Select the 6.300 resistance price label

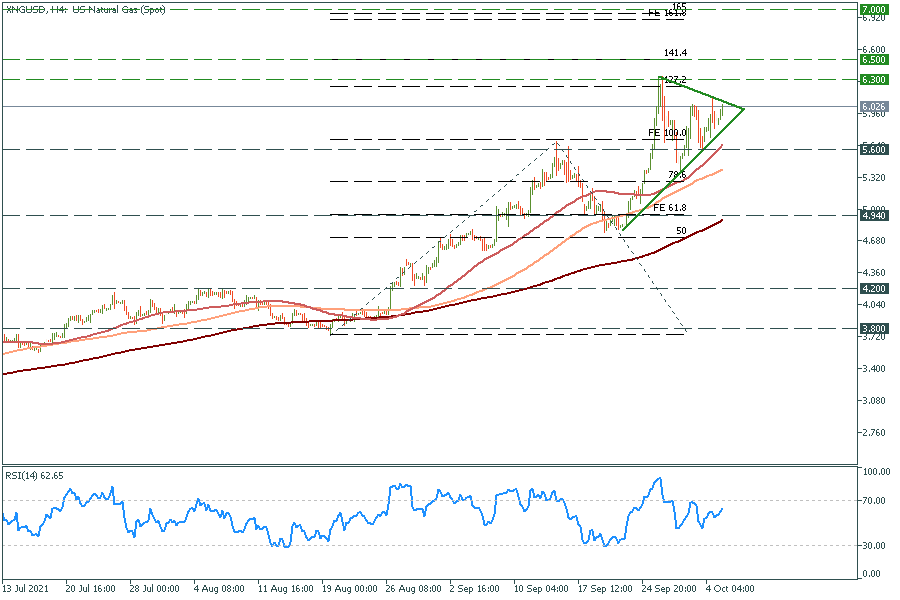(x=872, y=79)
